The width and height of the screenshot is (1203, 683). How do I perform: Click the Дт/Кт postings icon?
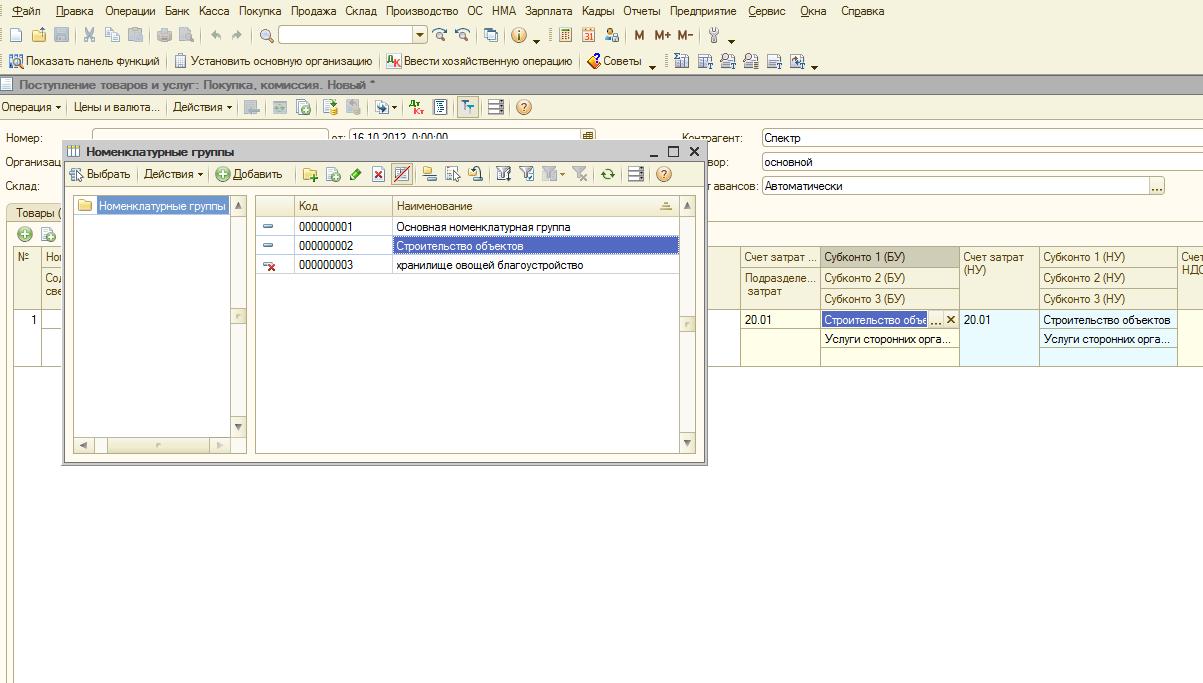pyautogui.click(x=416, y=107)
